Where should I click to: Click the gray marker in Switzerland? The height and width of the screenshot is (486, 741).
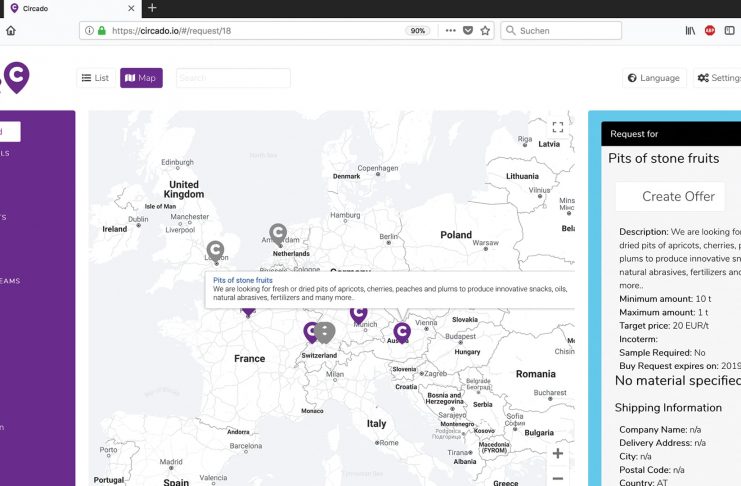[x=325, y=332]
